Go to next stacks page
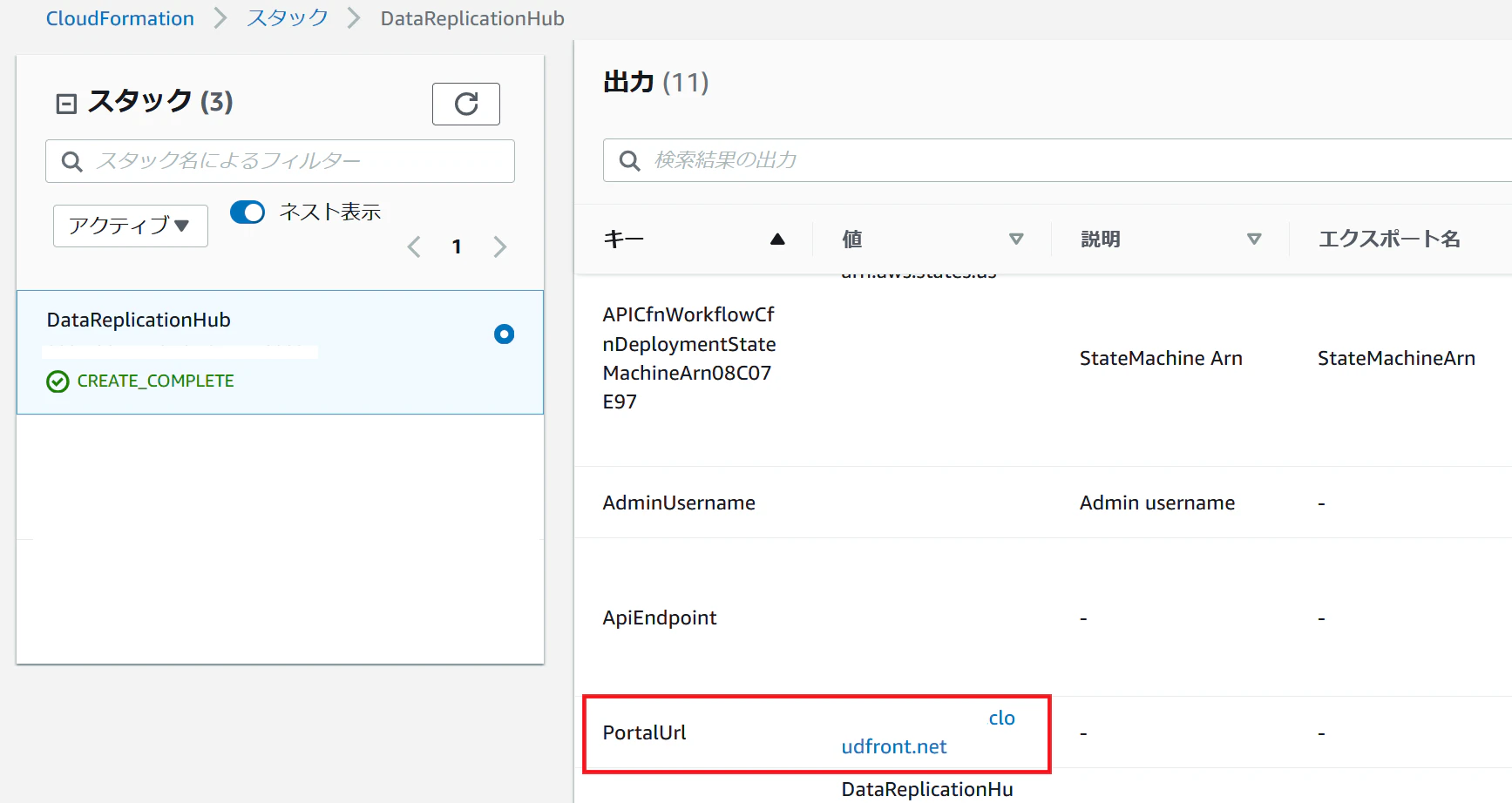This screenshot has height=803, width=1512. (499, 247)
